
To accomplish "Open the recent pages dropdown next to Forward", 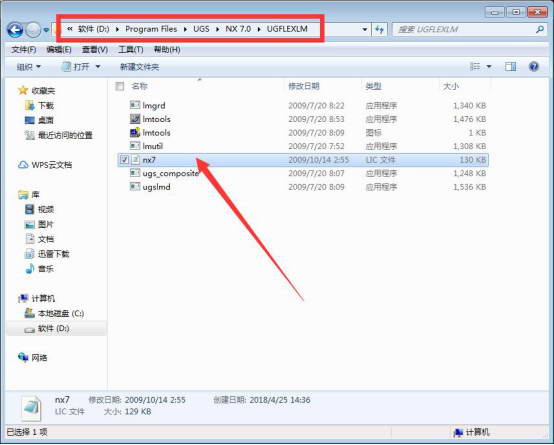I will pyautogui.click(x=46, y=30).
